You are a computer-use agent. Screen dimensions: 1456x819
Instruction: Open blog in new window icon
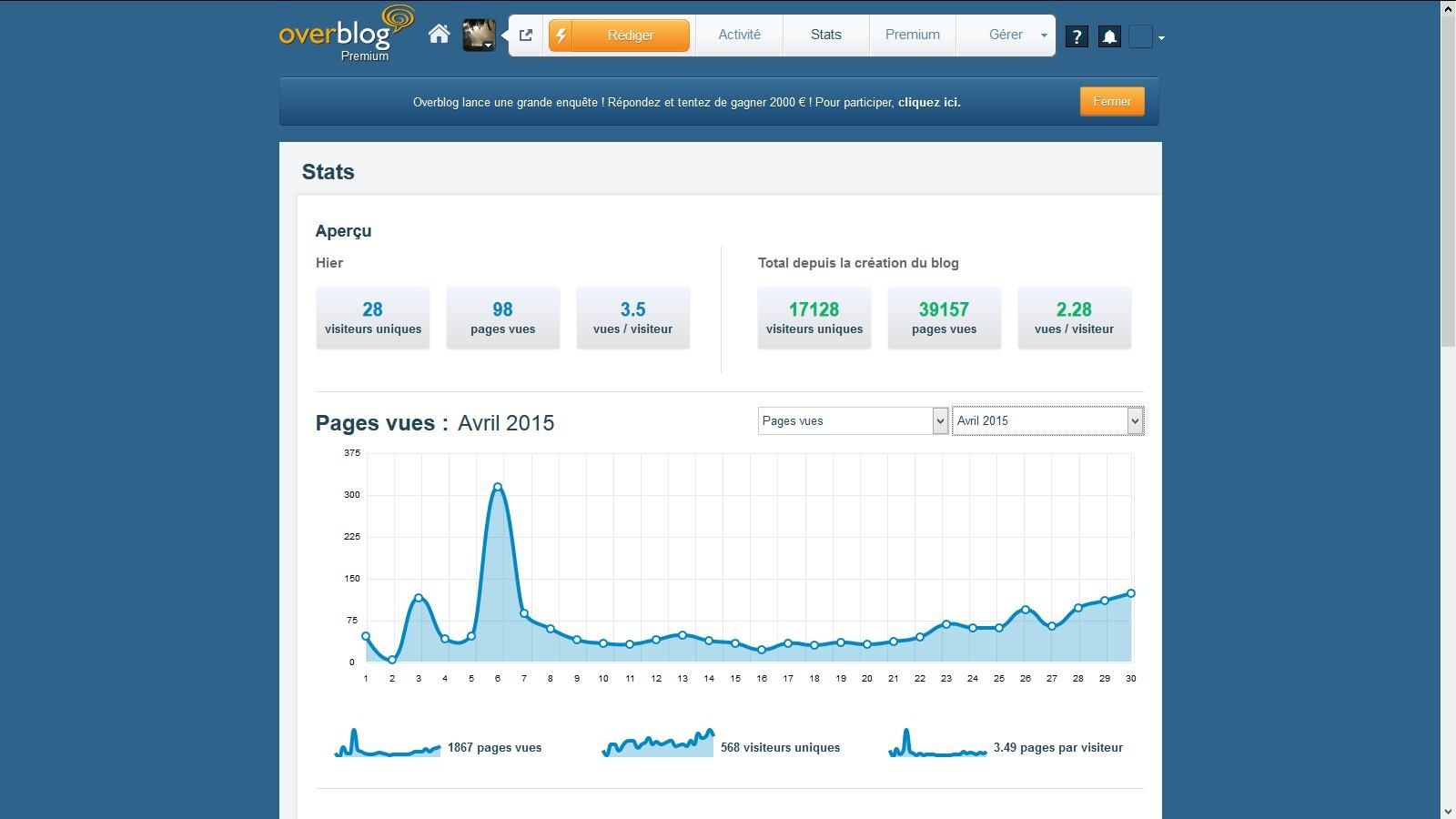tap(526, 35)
